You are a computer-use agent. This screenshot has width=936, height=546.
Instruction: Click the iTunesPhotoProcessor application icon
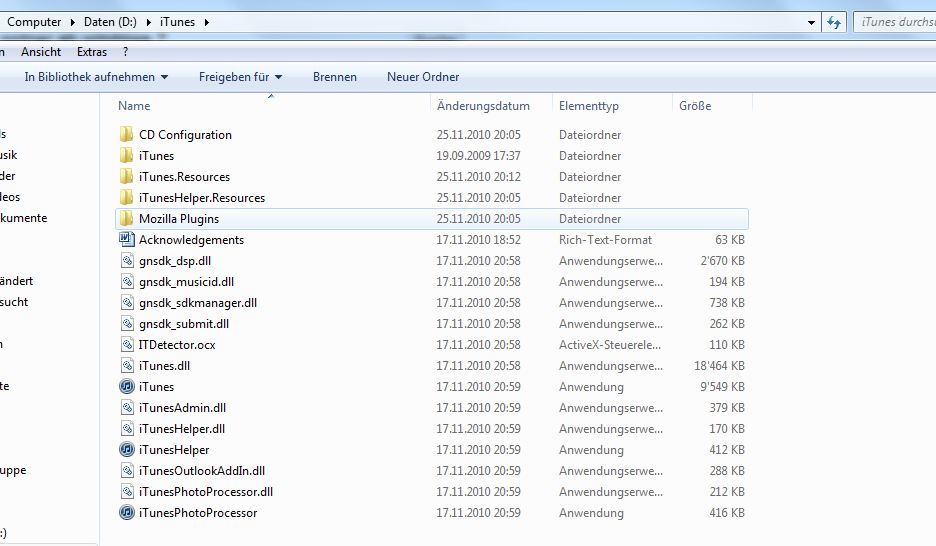pyautogui.click(x=126, y=513)
